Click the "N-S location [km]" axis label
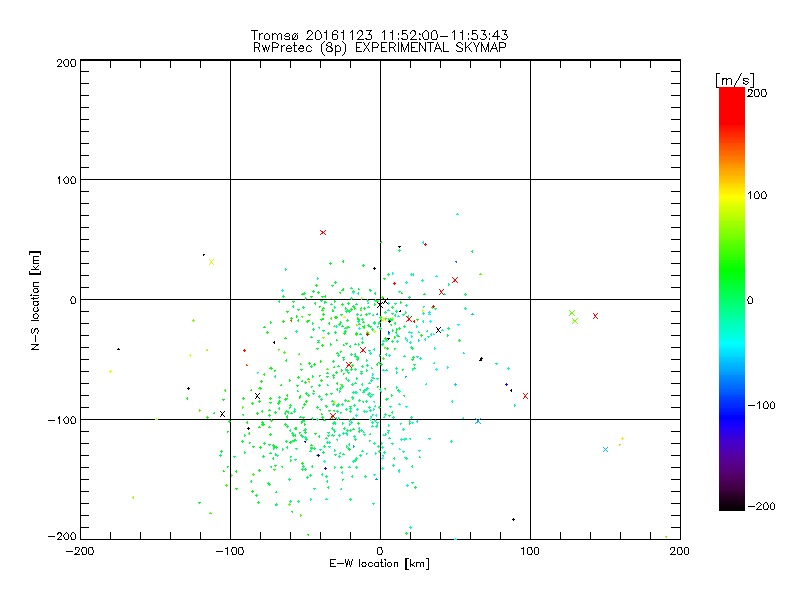 35,301
